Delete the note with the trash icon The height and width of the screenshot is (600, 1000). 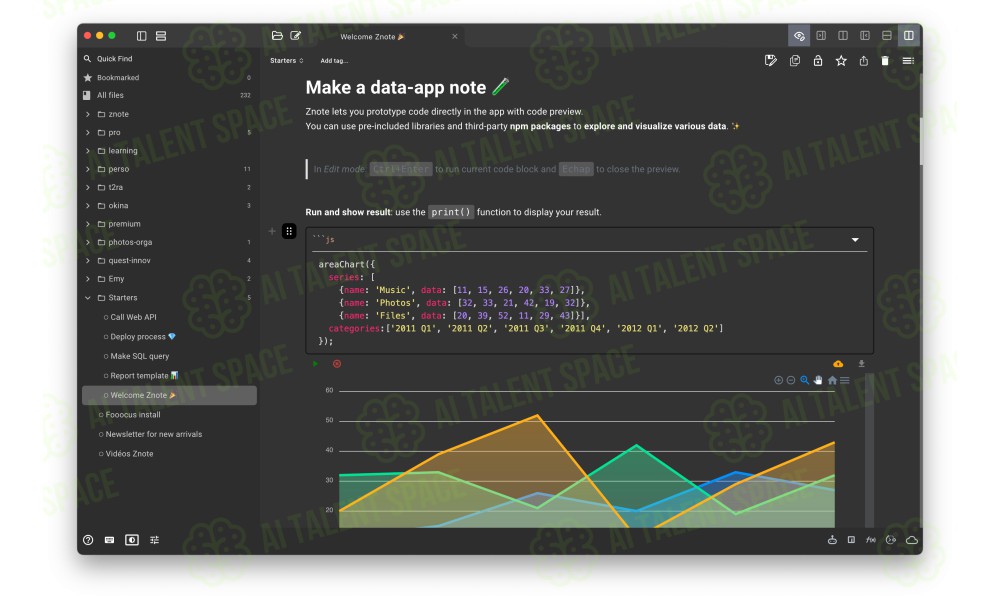point(885,61)
